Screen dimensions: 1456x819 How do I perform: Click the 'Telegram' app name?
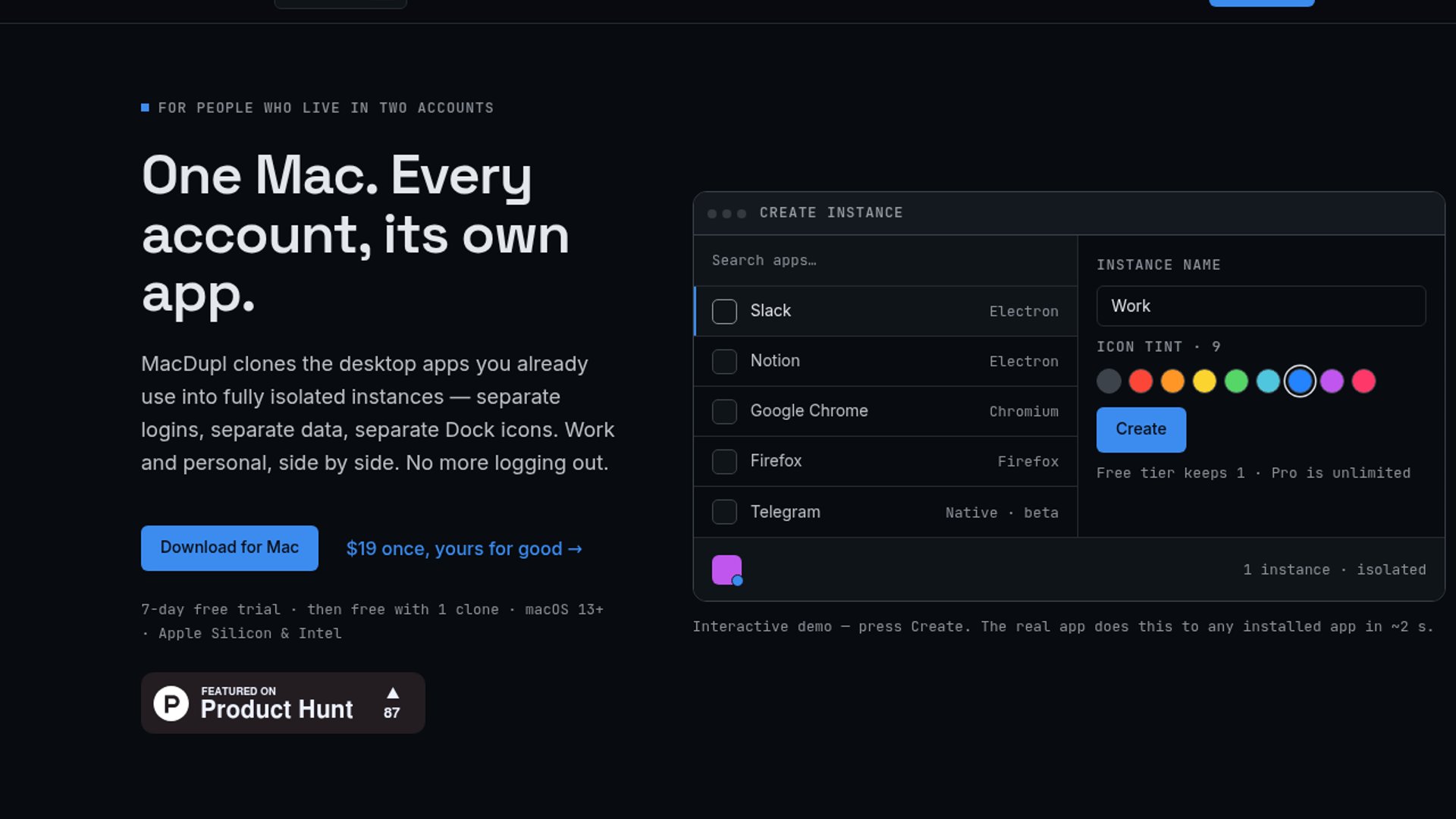785,512
